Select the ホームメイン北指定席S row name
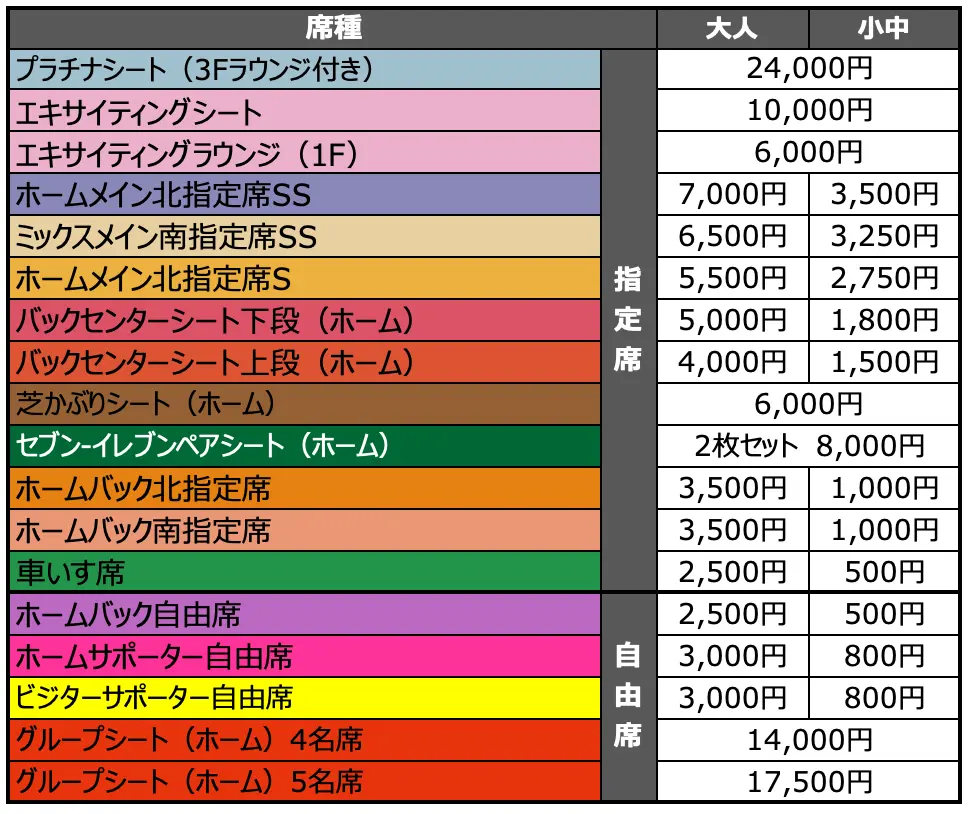Image resolution: width=968 pixels, height=814 pixels. pyautogui.click(x=305, y=278)
